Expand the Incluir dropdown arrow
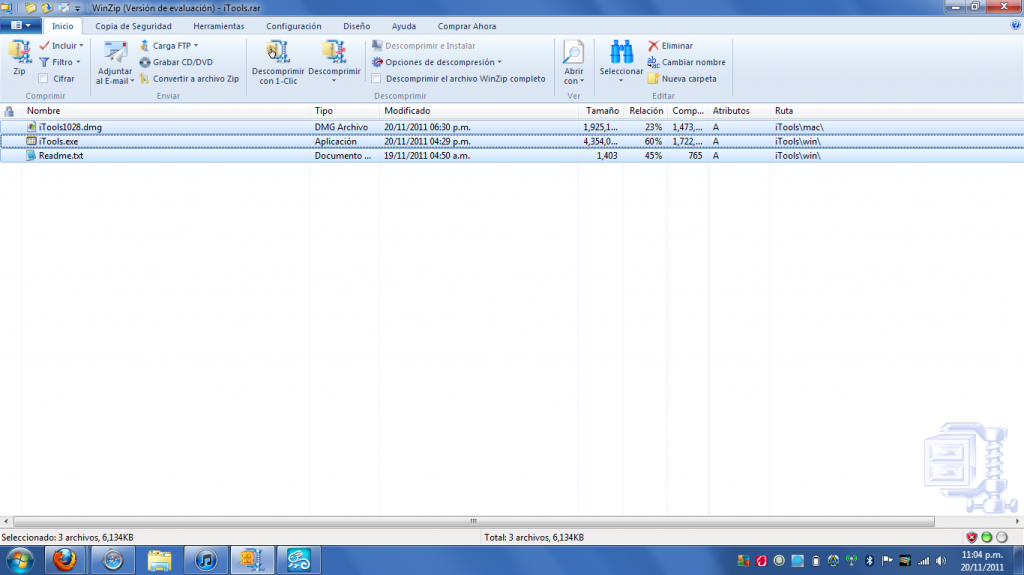 coord(81,46)
